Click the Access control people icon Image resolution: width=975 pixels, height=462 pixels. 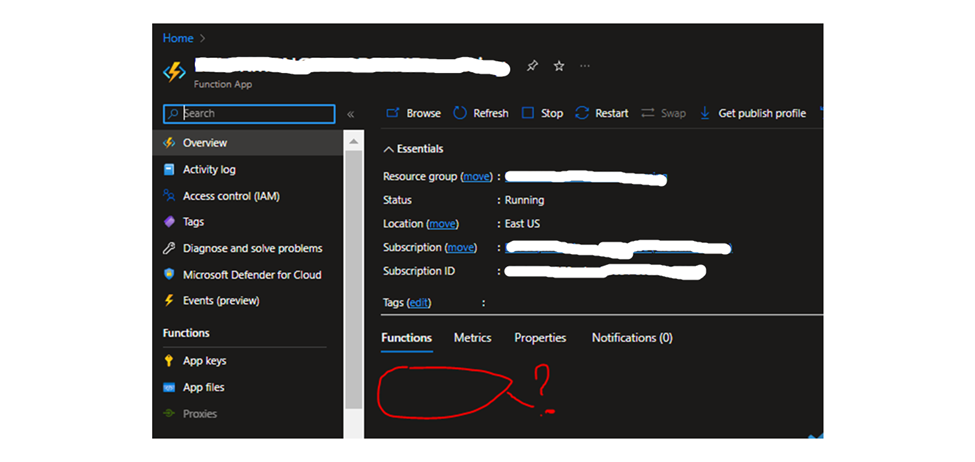pyautogui.click(x=169, y=196)
